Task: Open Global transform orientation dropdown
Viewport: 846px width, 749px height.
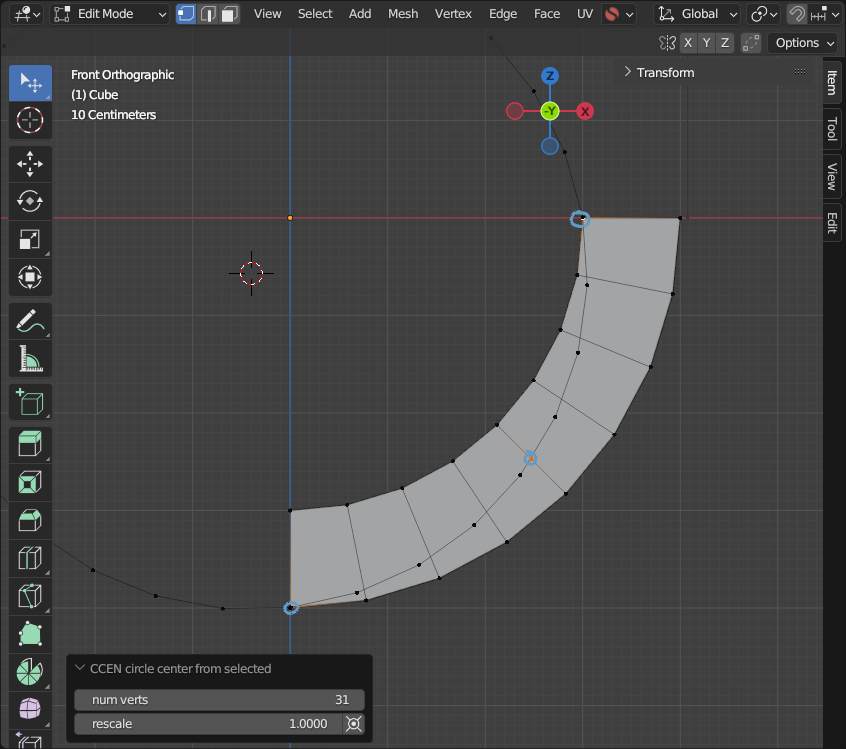Action: 697,14
